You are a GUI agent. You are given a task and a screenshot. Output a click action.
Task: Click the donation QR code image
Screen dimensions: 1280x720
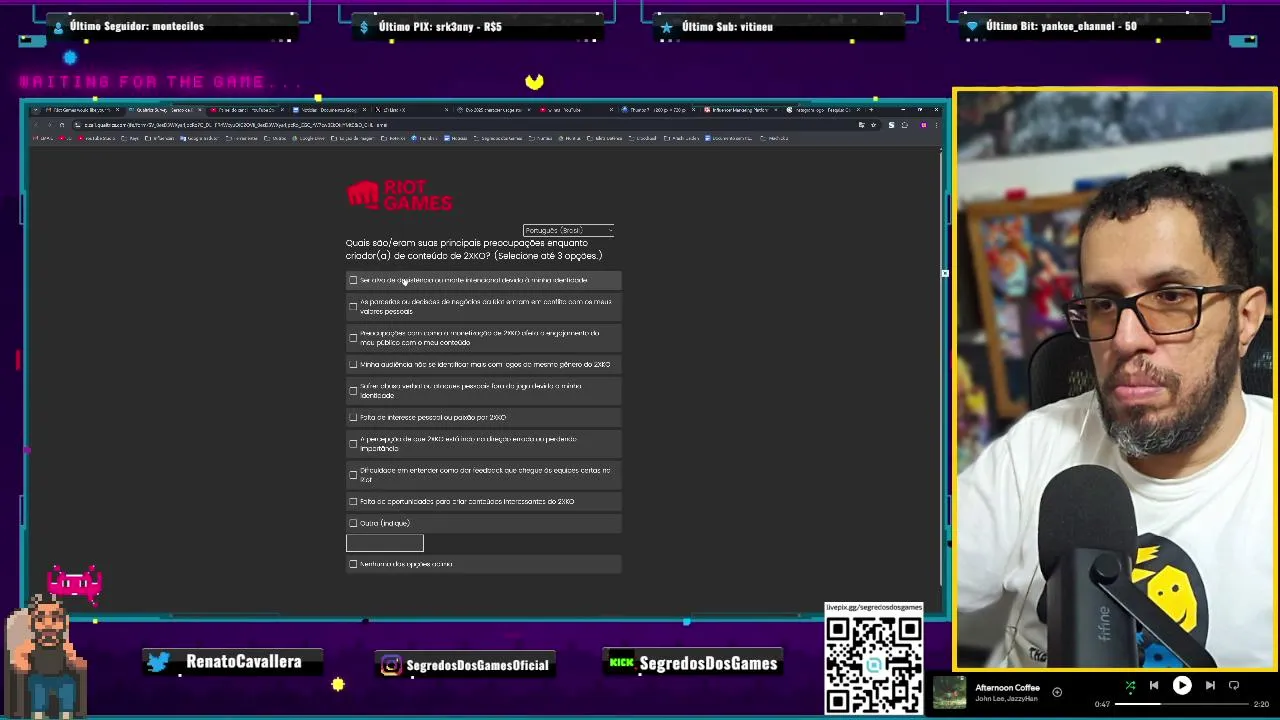pos(874,663)
